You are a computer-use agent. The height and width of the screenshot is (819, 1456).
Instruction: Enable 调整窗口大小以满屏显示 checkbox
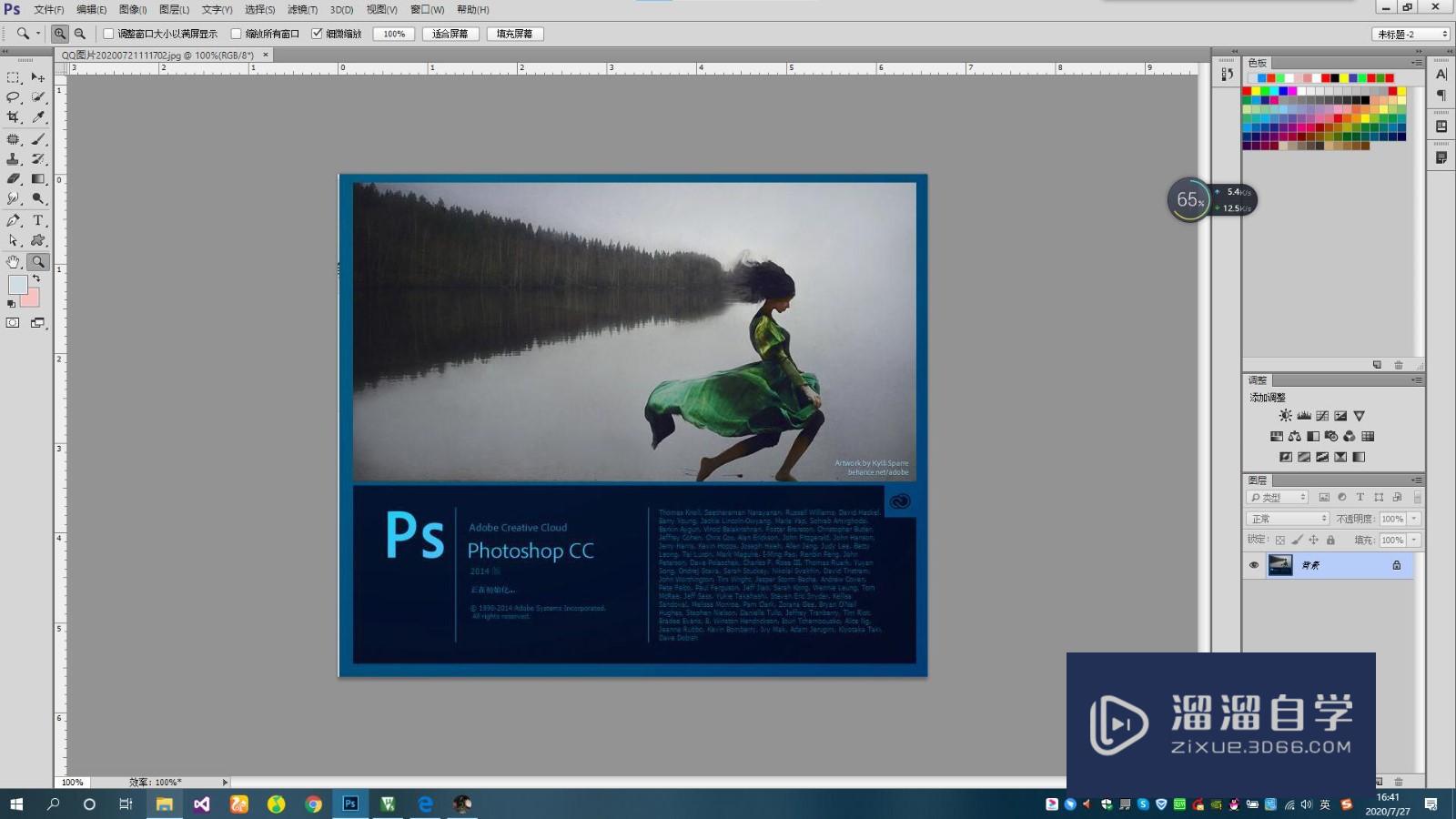tap(108, 34)
